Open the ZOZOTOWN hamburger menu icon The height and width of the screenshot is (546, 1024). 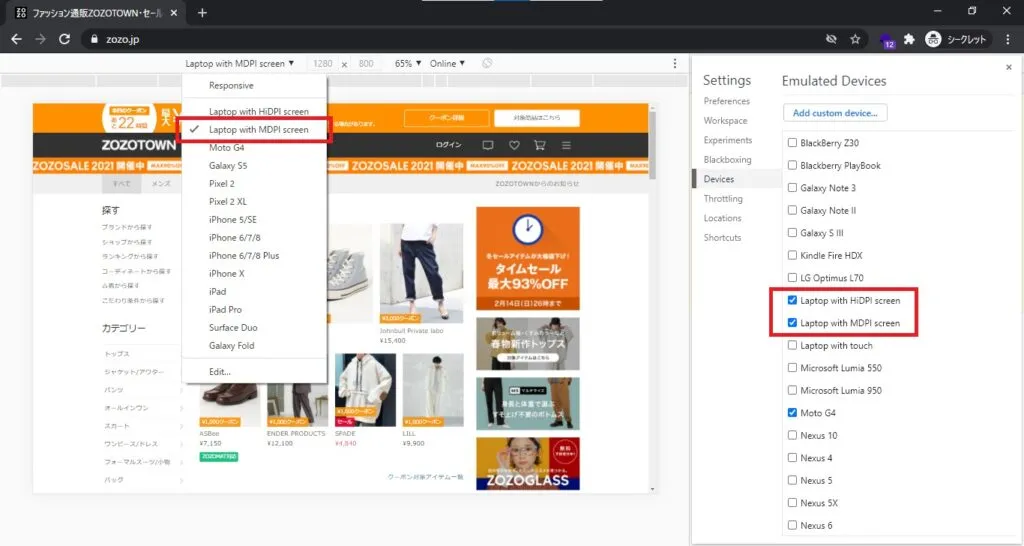(x=566, y=145)
